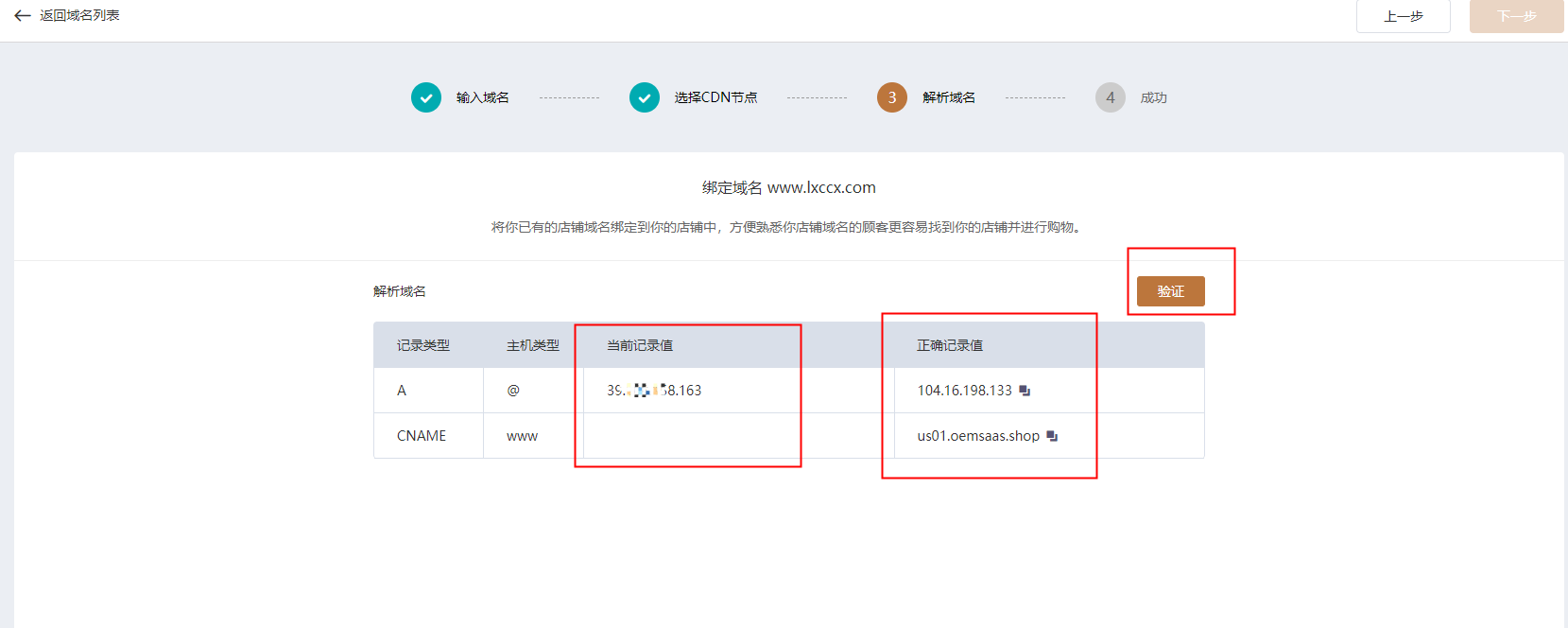
Task: Click the us01.oemsaas.shop text
Action: click(977, 436)
